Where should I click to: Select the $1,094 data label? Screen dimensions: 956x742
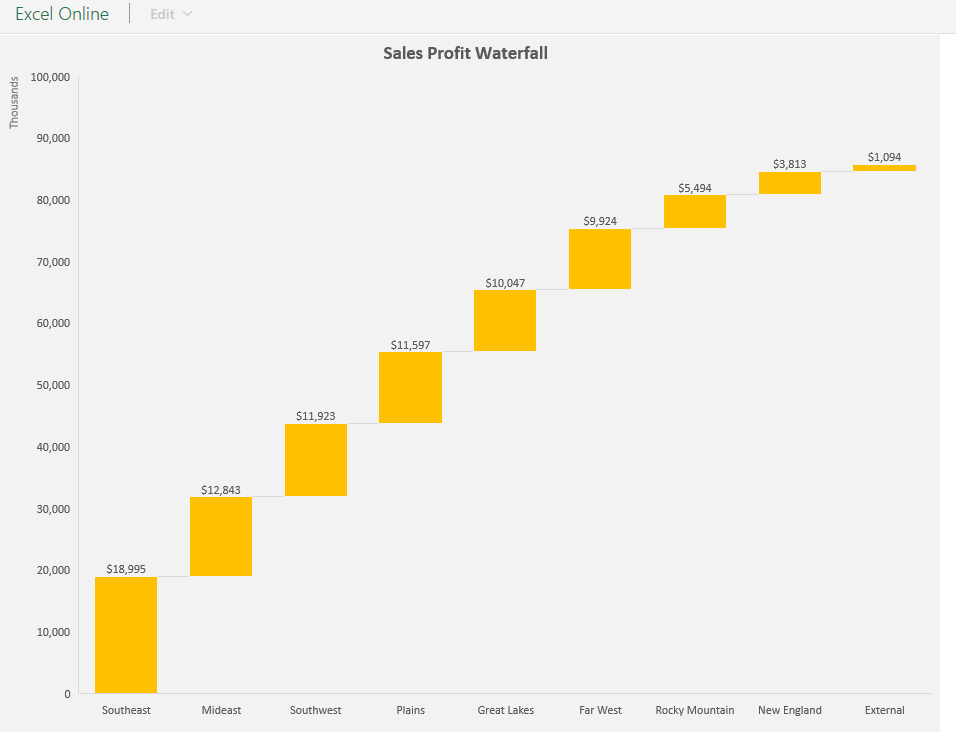coord(884,156)
